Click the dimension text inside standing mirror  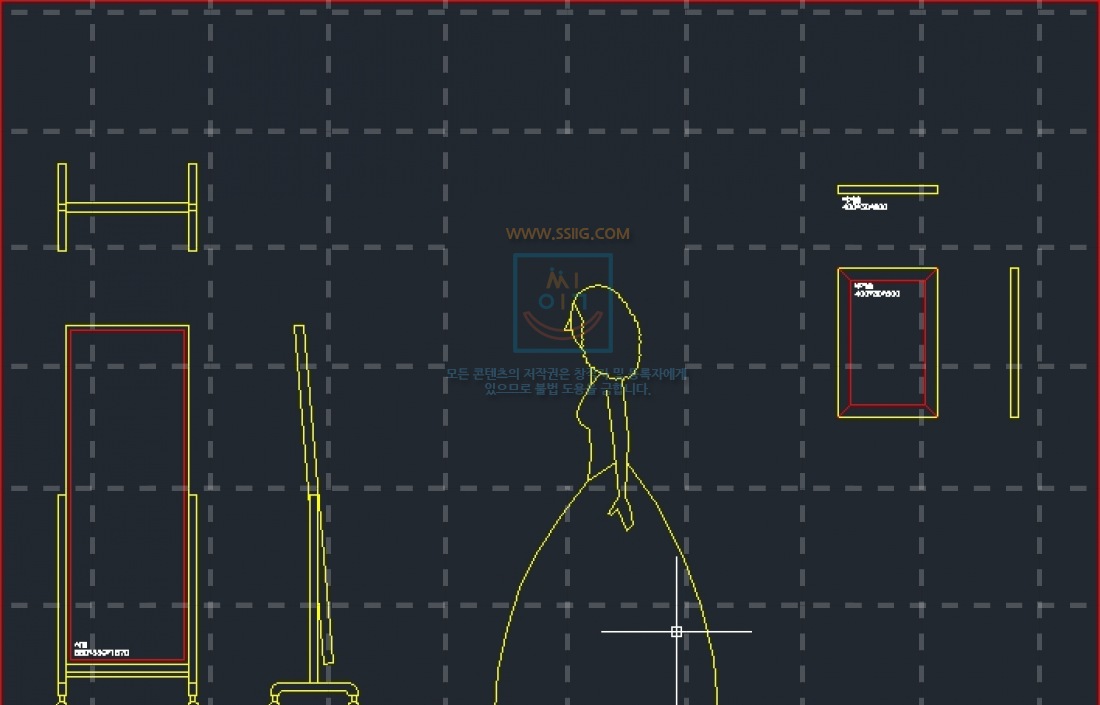coord(100,650)
